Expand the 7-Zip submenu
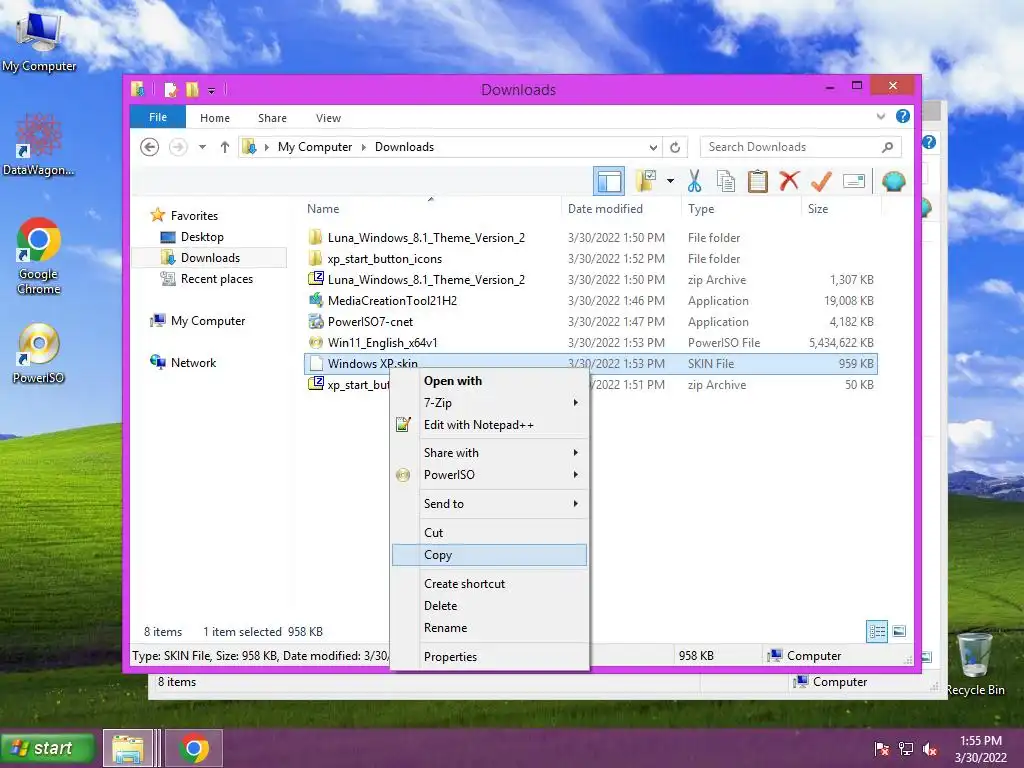Viewport: 1024px width, 768px height. tap(490, 403)
